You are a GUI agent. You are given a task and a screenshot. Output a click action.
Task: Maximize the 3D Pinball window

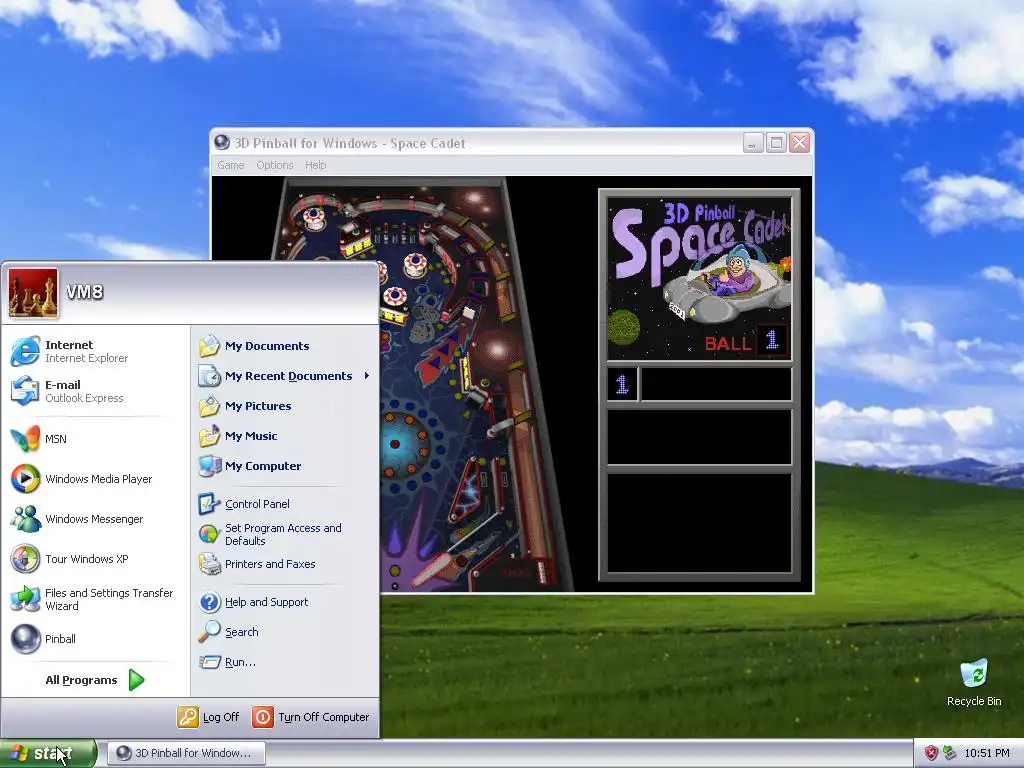coord(776,142)
